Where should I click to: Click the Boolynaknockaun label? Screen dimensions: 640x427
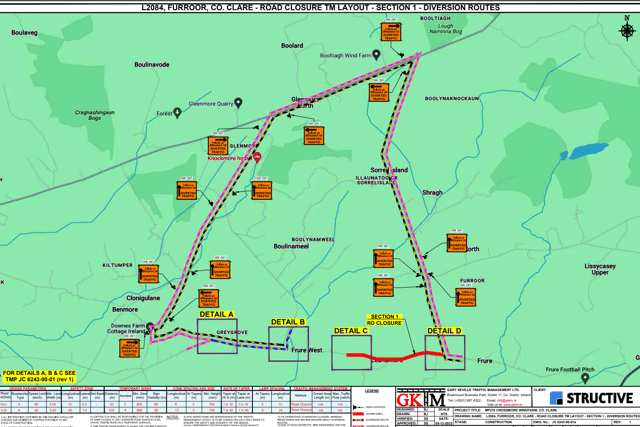(x=452, y=98)
